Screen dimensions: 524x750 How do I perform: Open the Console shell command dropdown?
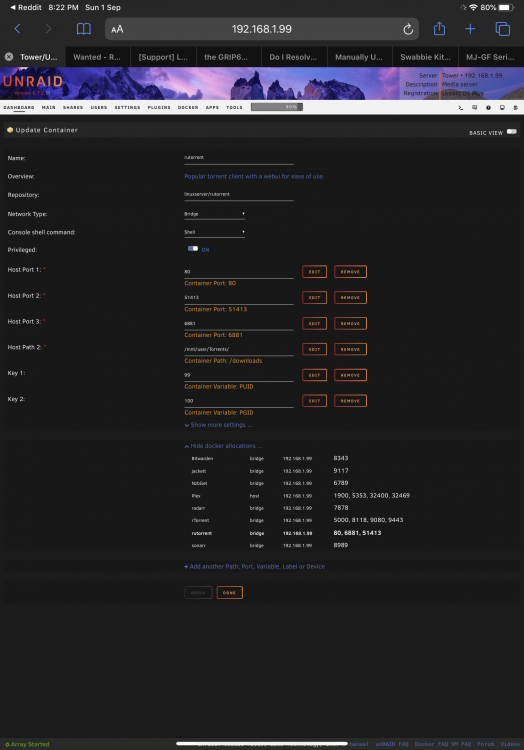pyautogui.click(x=214, y=232)
